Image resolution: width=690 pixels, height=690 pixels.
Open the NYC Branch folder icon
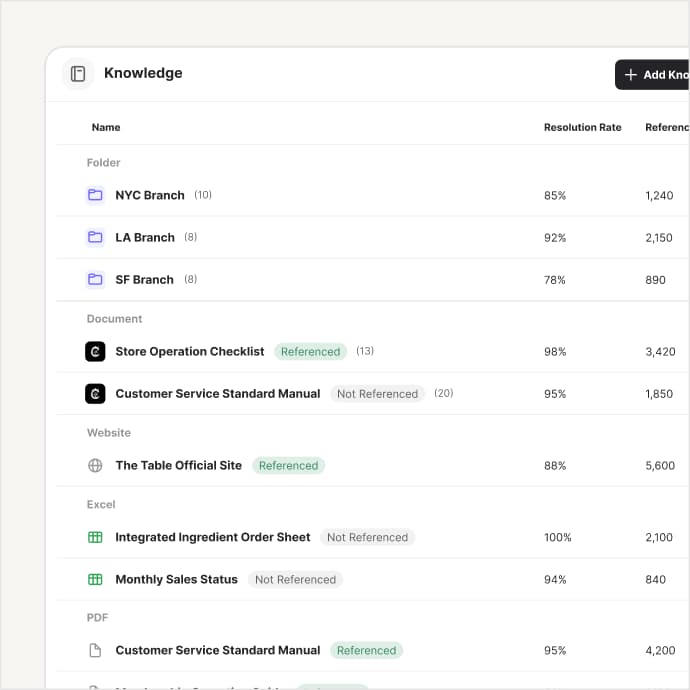(x=95, y=195)
